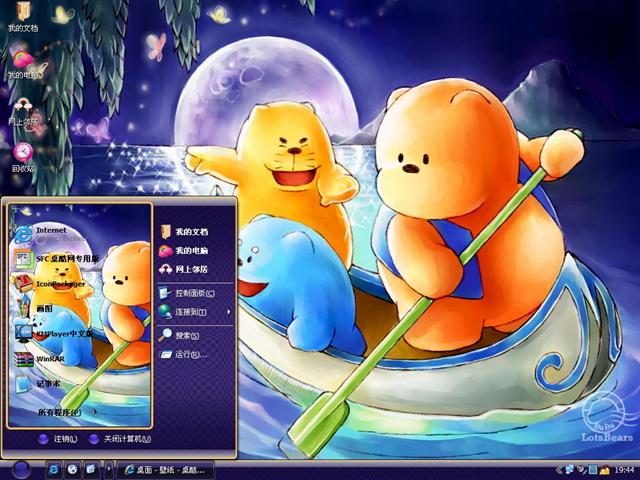Switch to 桌面 - 壁纸 - 桌酷... taskbar window
The height and width of the screenshot is (480, 640).
pos(166,470)
